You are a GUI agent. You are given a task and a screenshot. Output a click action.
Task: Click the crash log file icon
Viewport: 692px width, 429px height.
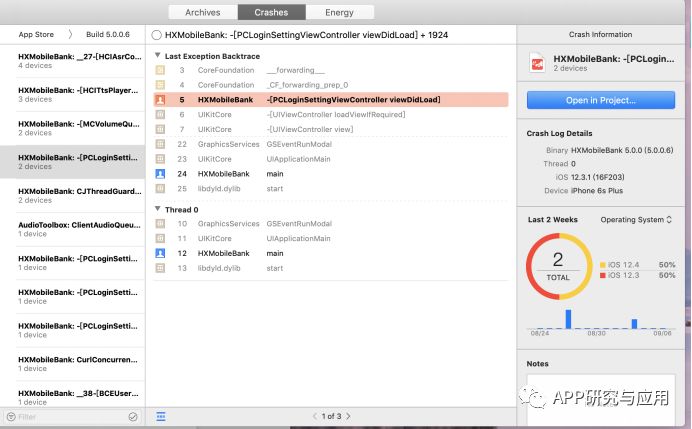537,63
